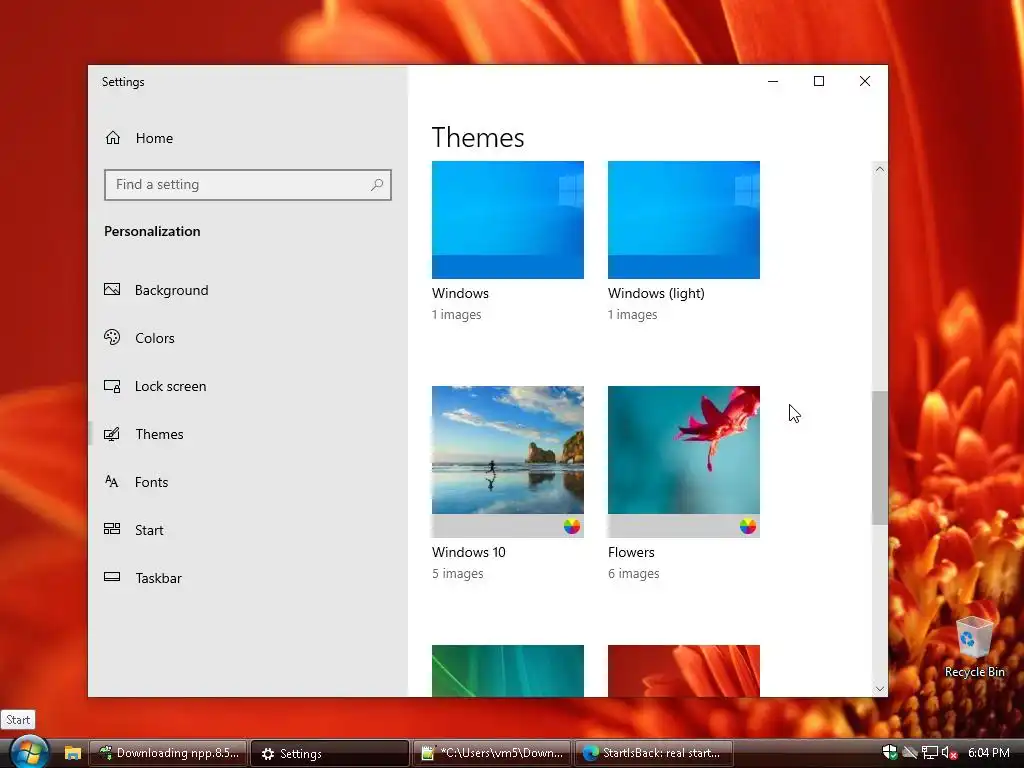Click the '6 images' text under Flowers
The width and height of the screenshot is (1024, 768).
click(x=633, y=573)
